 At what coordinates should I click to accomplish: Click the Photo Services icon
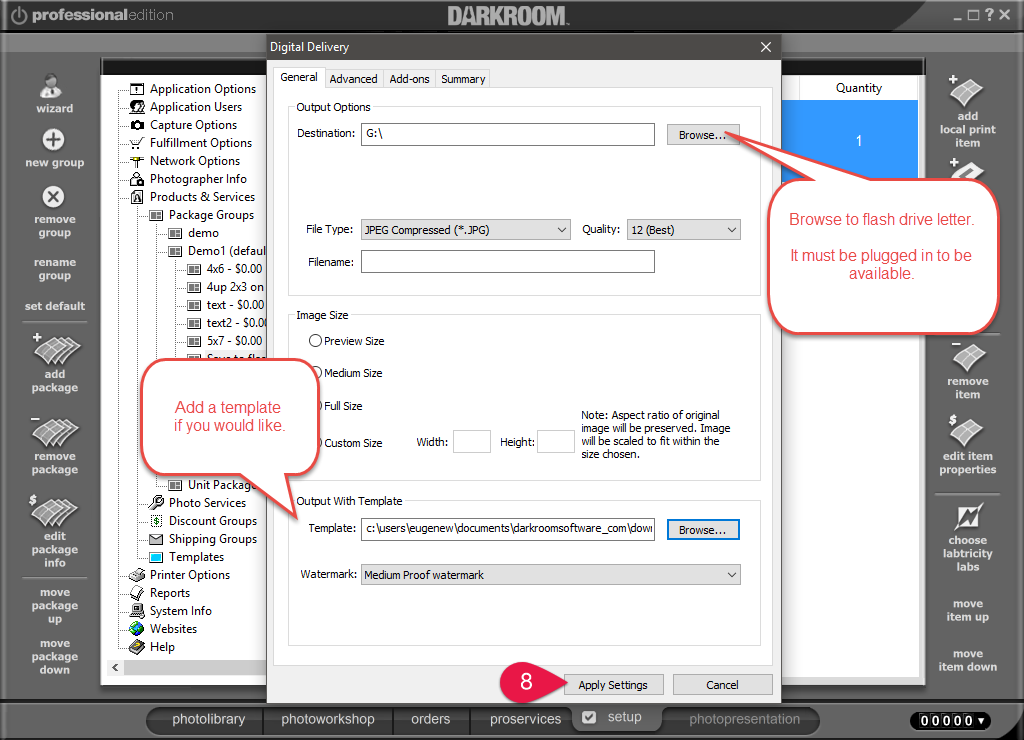click(x=156, y=502)
